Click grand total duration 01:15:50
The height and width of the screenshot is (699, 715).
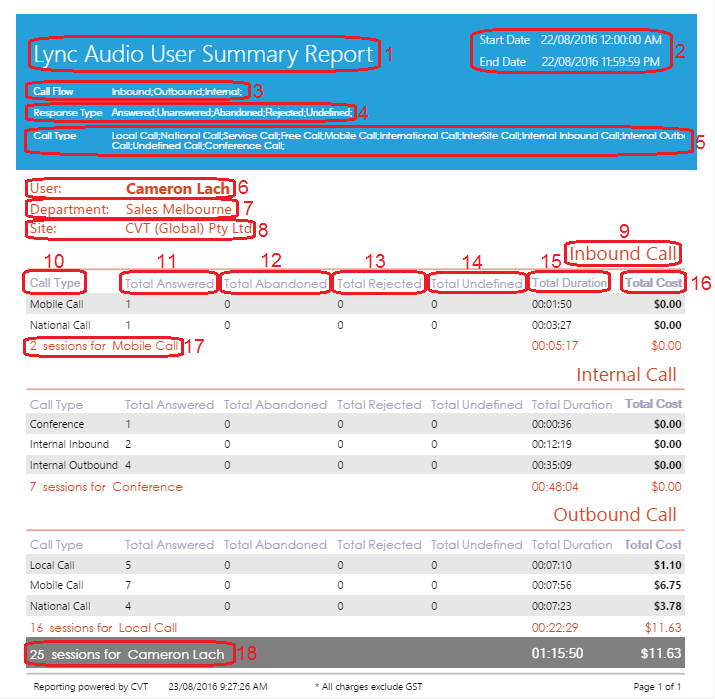pos(557,653)
